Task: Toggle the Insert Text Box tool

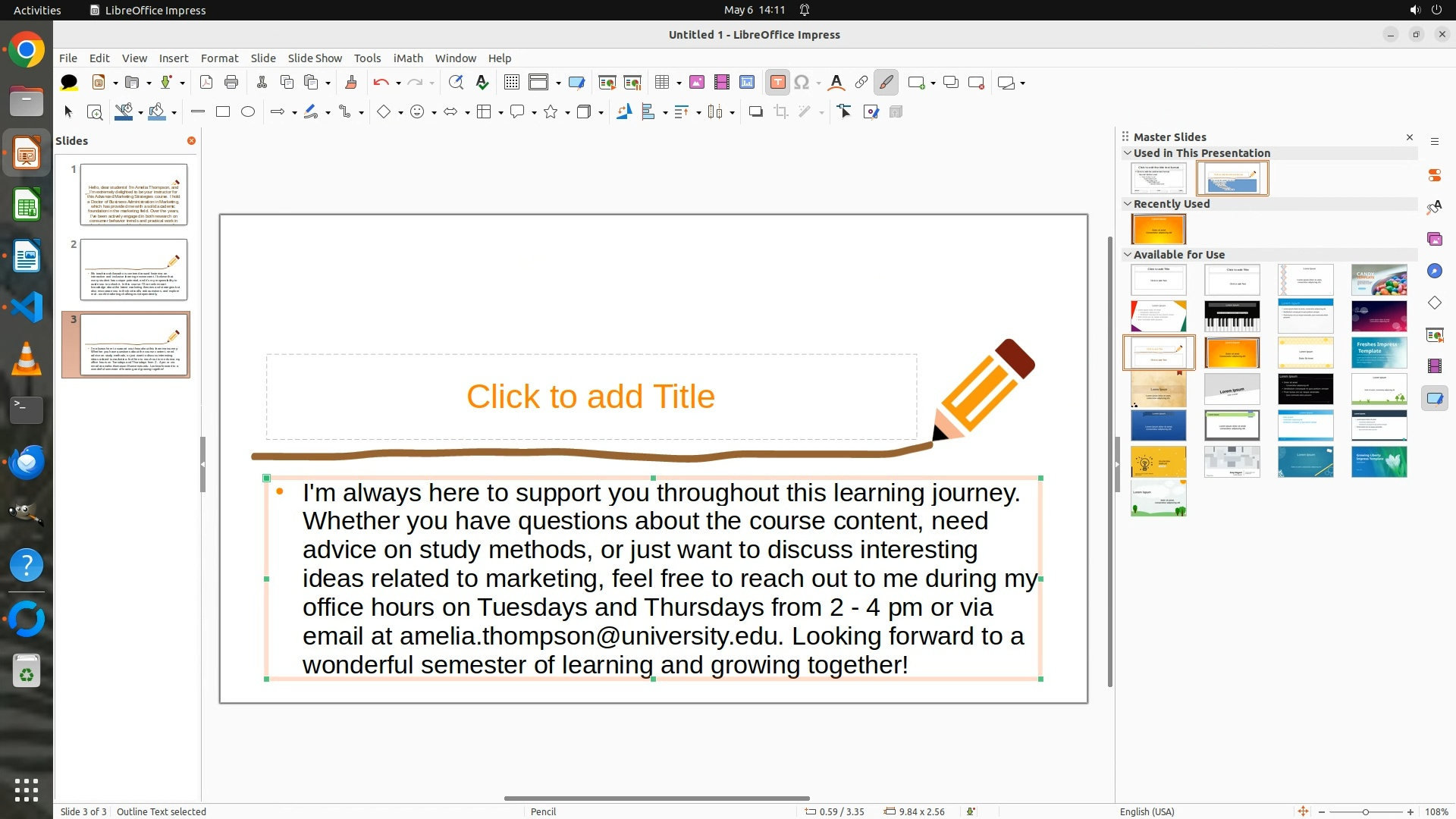Action: [777, 83]
